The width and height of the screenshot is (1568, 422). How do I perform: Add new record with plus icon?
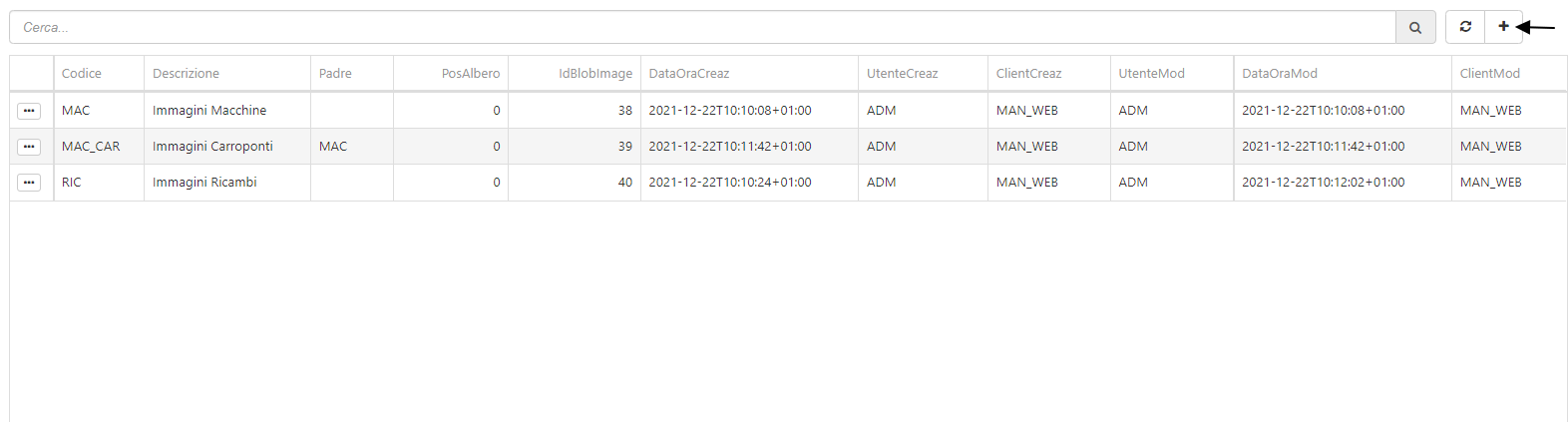tap(1503, 27)
